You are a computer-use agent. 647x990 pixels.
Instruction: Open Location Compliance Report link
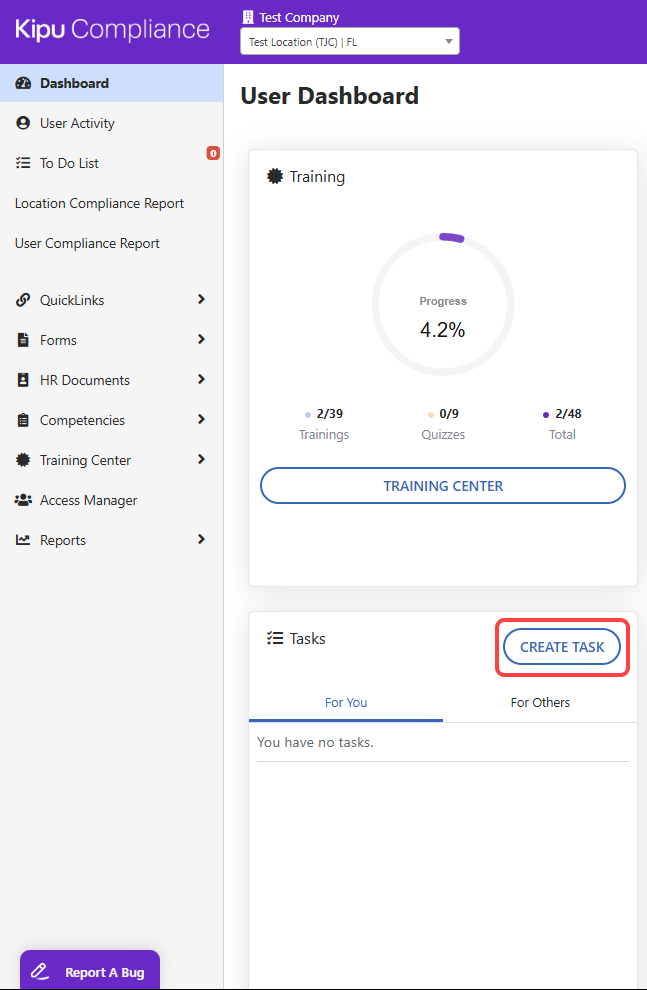click(x=100, y=203)
